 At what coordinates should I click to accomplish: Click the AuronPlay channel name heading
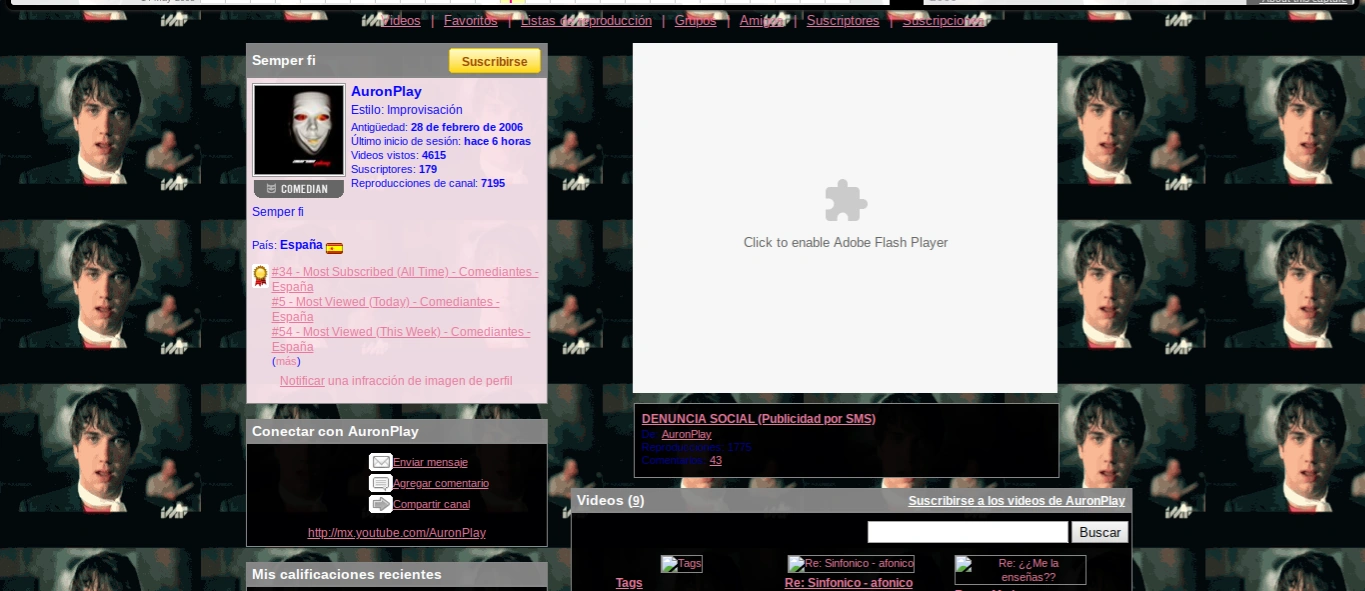pos(386,91)
